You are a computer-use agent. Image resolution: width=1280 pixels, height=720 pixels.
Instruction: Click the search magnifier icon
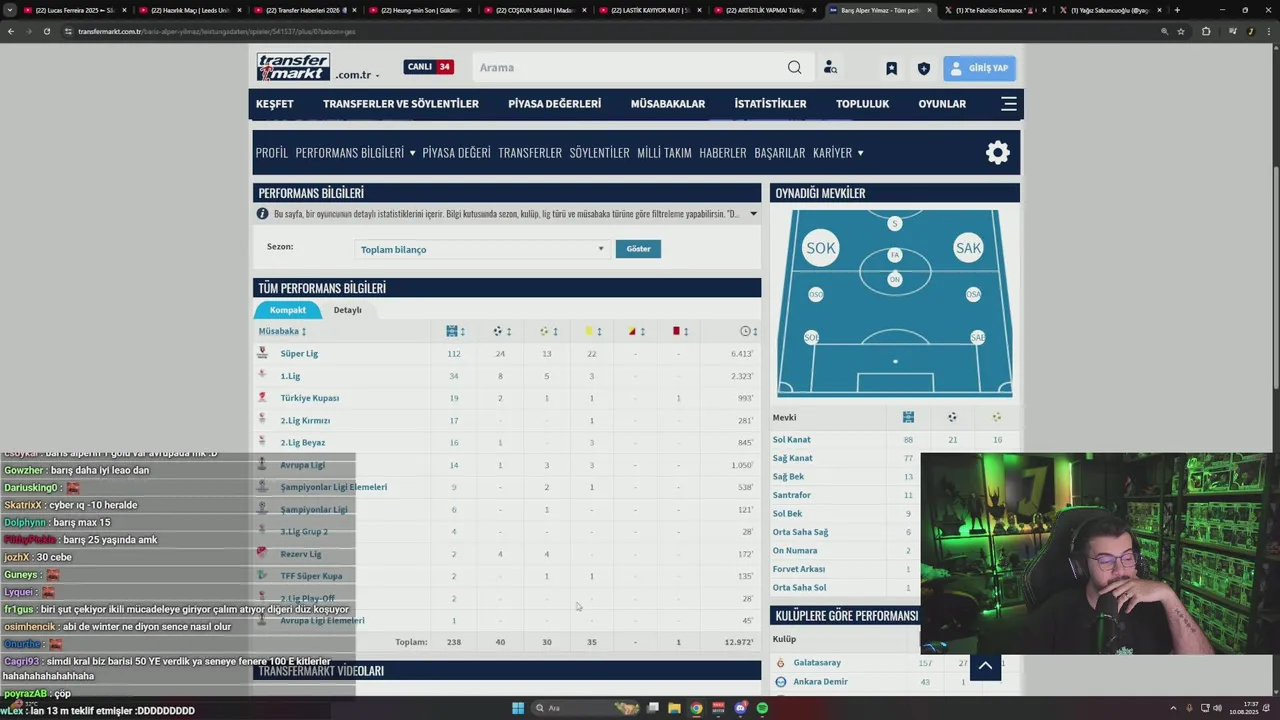[794, 67]
